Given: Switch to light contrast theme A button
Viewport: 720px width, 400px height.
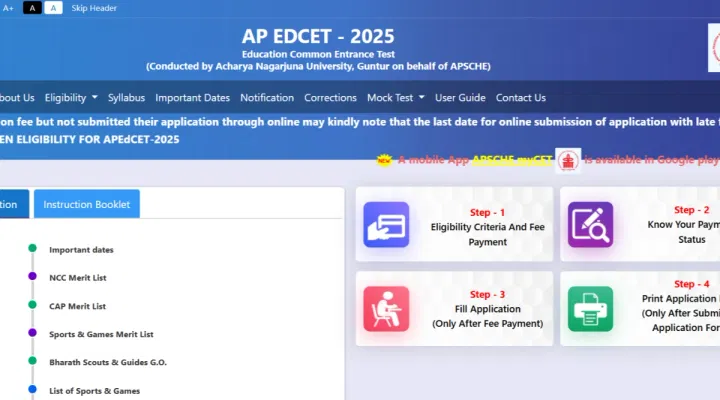Looking at the screenshot, I should [x=53, y=8].
